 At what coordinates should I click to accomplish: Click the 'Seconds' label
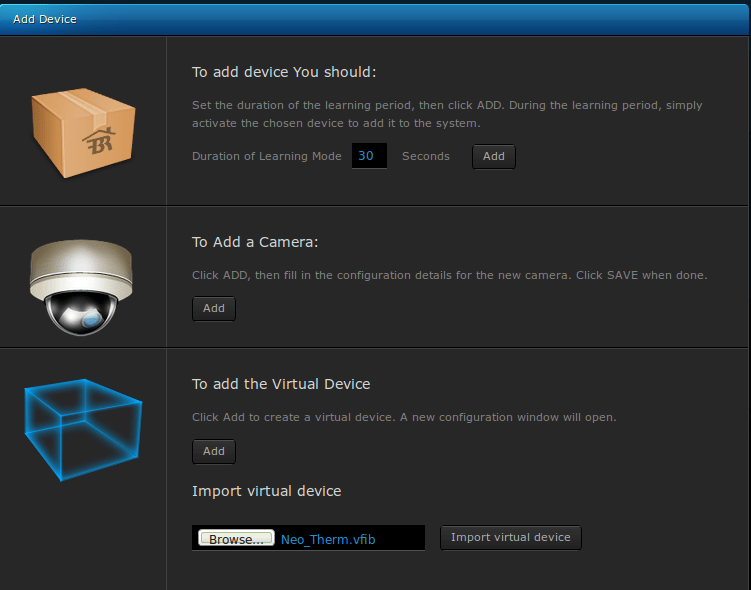click(x=426, y=156)
